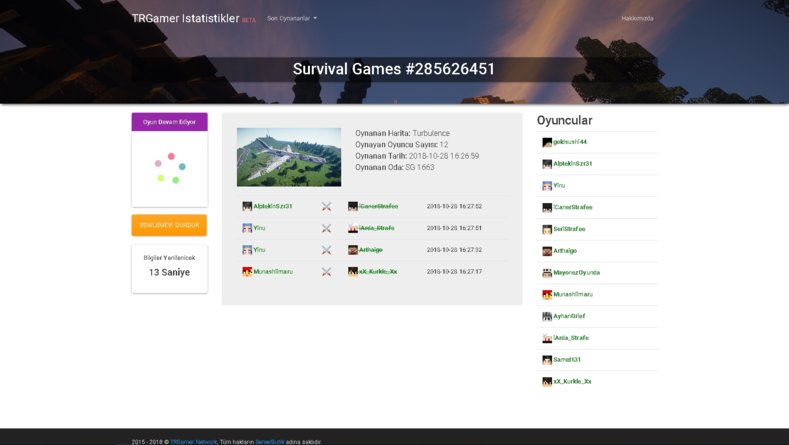Click struck-out !CanerStrafee avatar in kill feed

[x=353, y=206]
